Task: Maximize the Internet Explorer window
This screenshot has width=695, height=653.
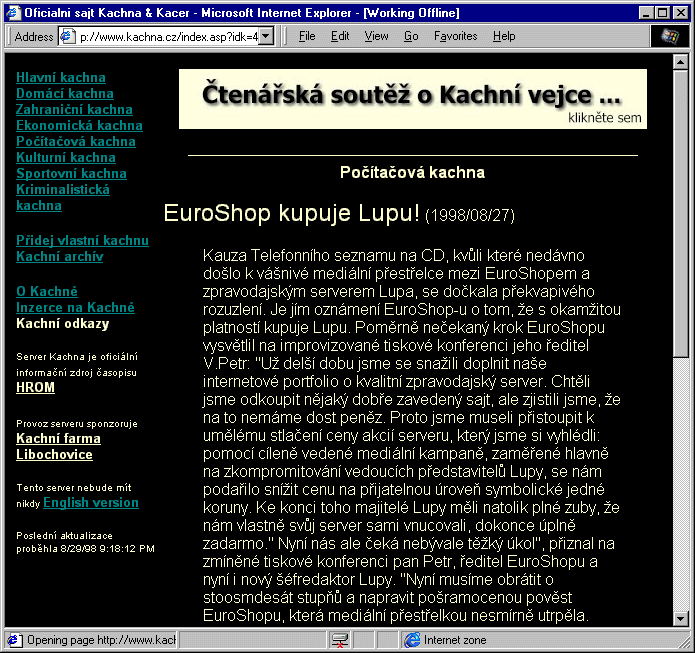Action: point(662,12)
